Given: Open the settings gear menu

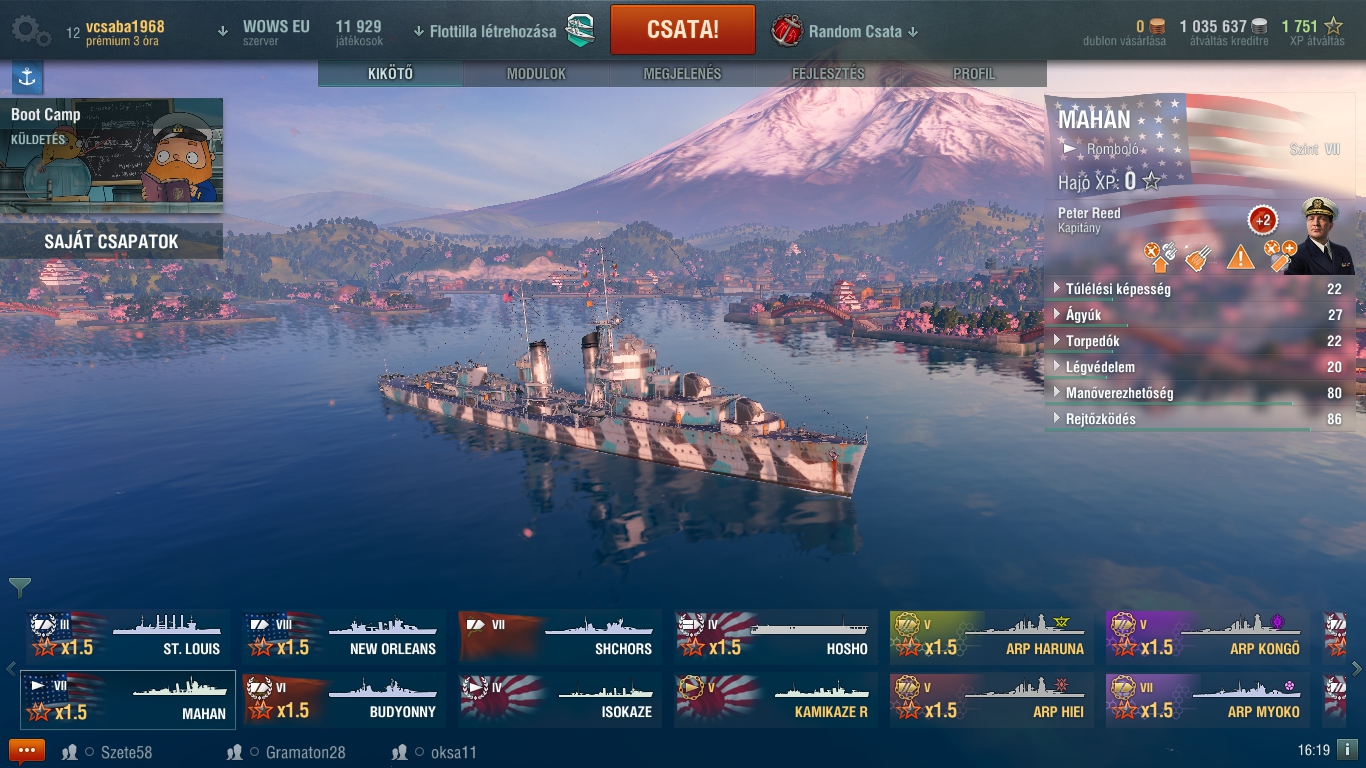Looking at the screenshot, I should click(30, 30).
